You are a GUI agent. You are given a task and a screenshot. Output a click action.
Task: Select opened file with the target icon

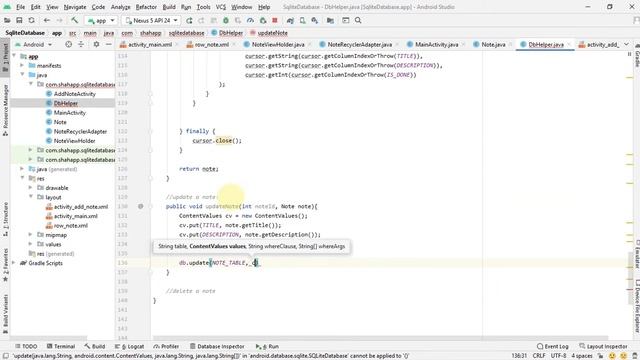69,44
